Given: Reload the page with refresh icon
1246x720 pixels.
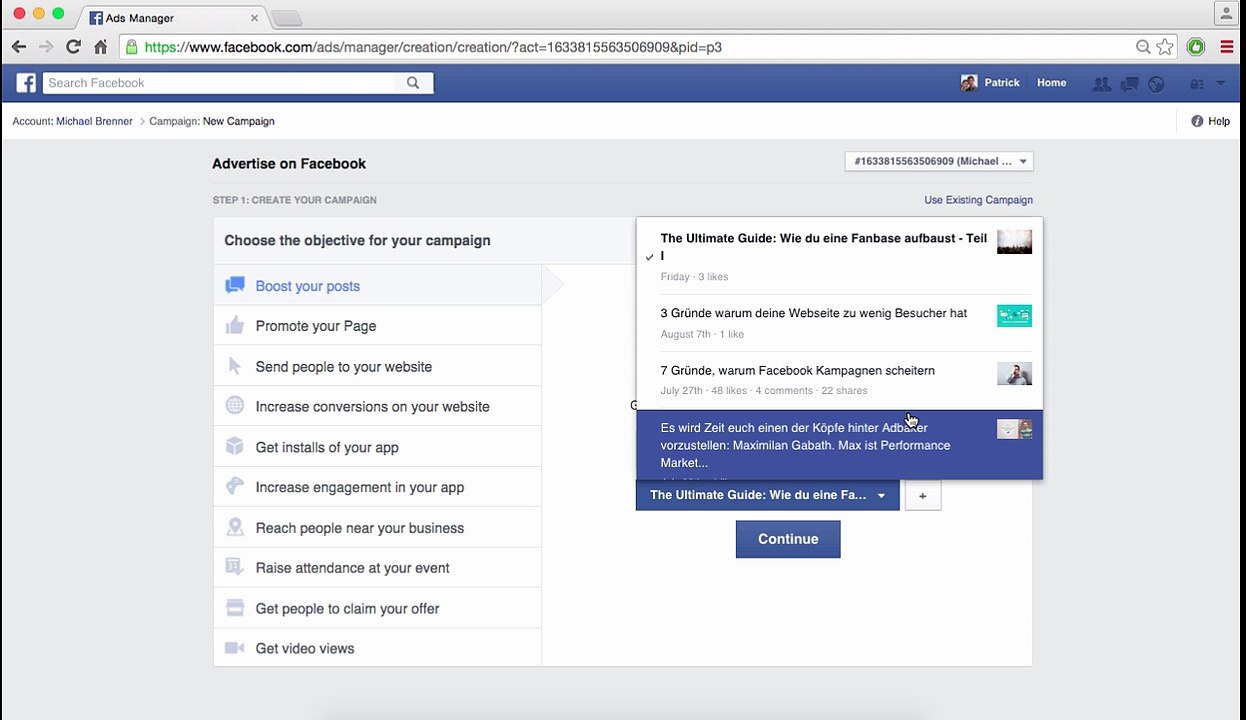Looking at the screenshot, I should [x=73, y=47].
